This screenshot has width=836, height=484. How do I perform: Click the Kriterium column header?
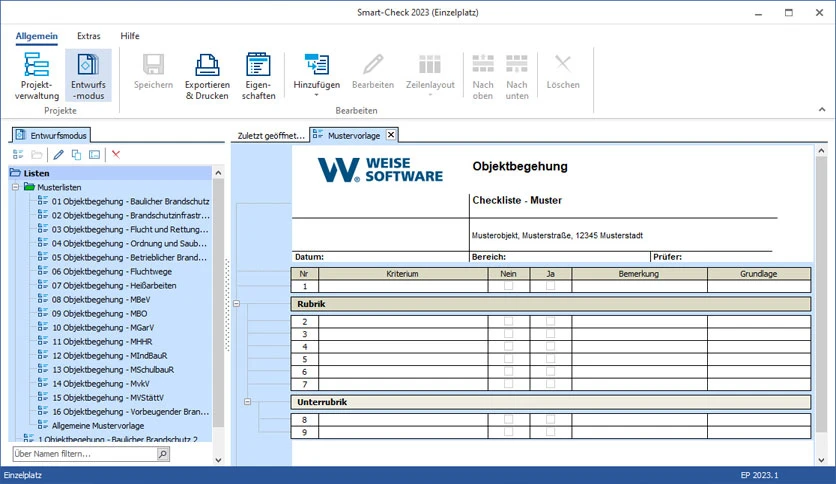pos(403,273)
